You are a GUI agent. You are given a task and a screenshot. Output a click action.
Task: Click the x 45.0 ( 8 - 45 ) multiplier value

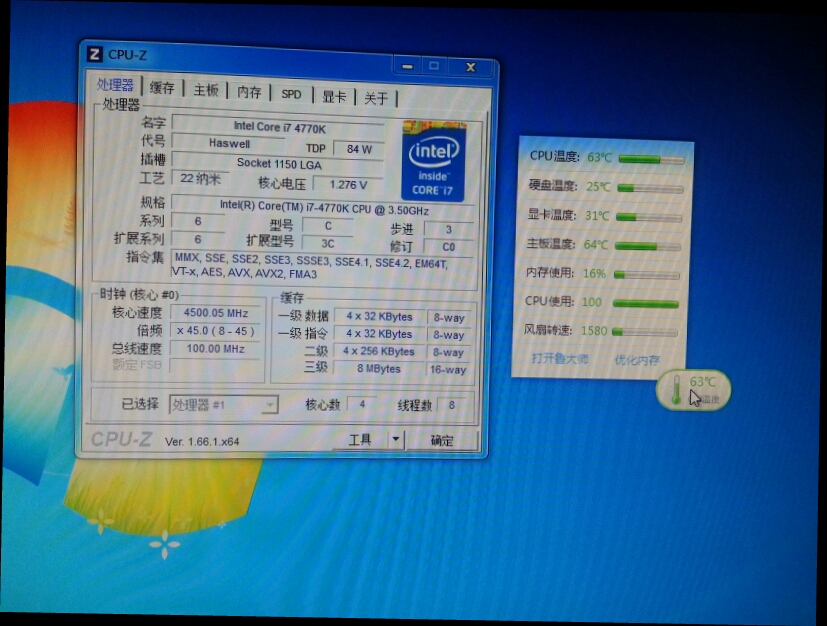pyautogui.click(x=216, y=331)
